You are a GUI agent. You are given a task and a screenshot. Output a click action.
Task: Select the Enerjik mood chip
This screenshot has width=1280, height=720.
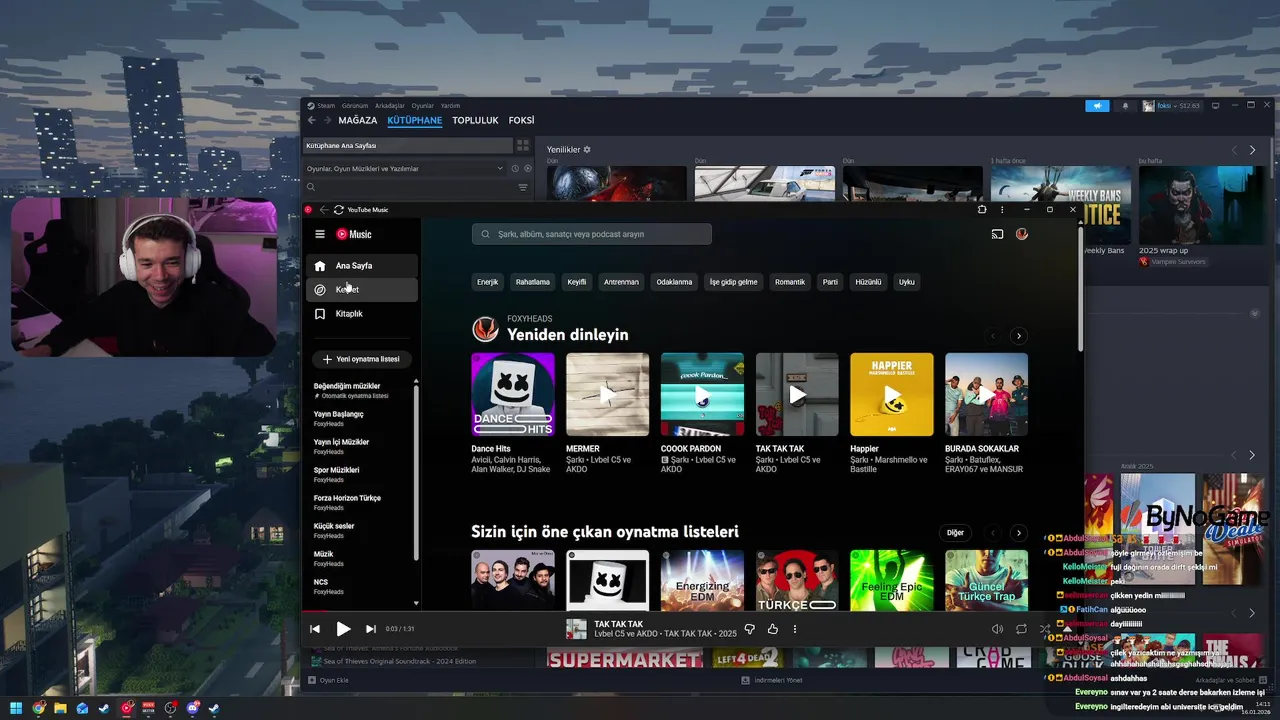pyautogui.click(x=487, y=282)
